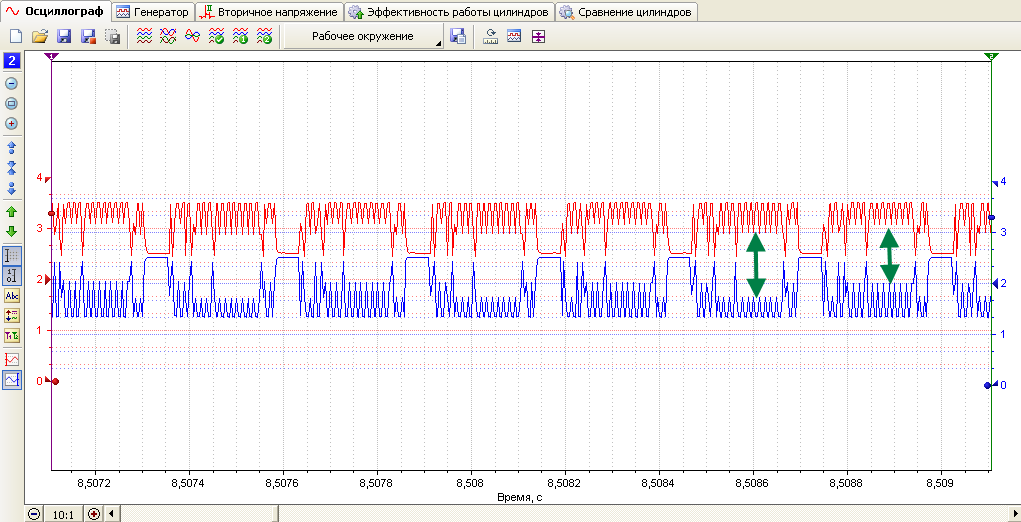
Task: Zoom out vertically with side minus icon
Action: 12,83
